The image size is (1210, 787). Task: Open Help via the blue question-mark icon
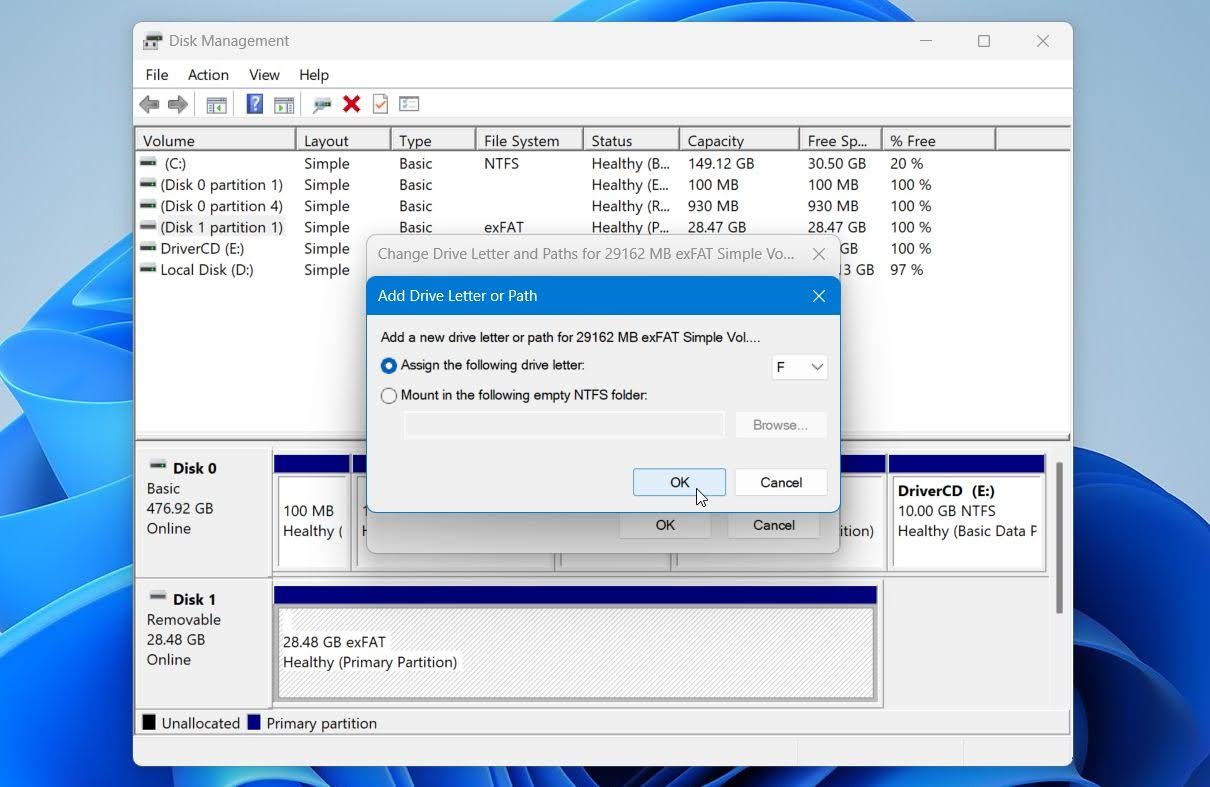[x=255, y=104]
